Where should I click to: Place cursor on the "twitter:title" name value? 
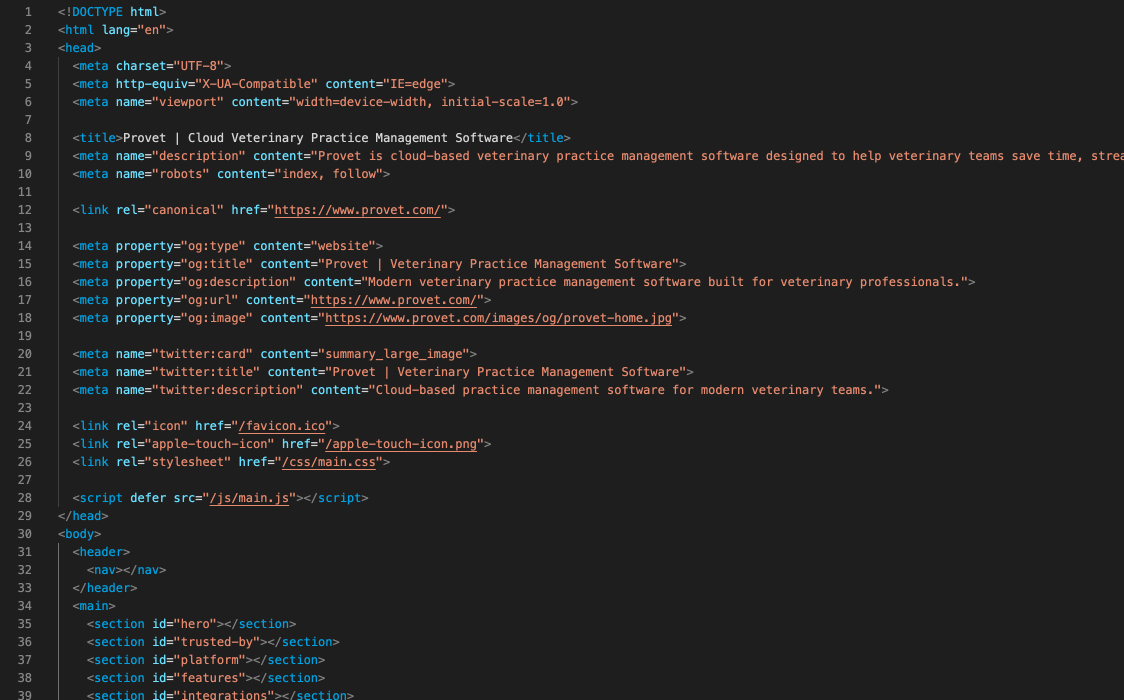(x=206, y=372)
